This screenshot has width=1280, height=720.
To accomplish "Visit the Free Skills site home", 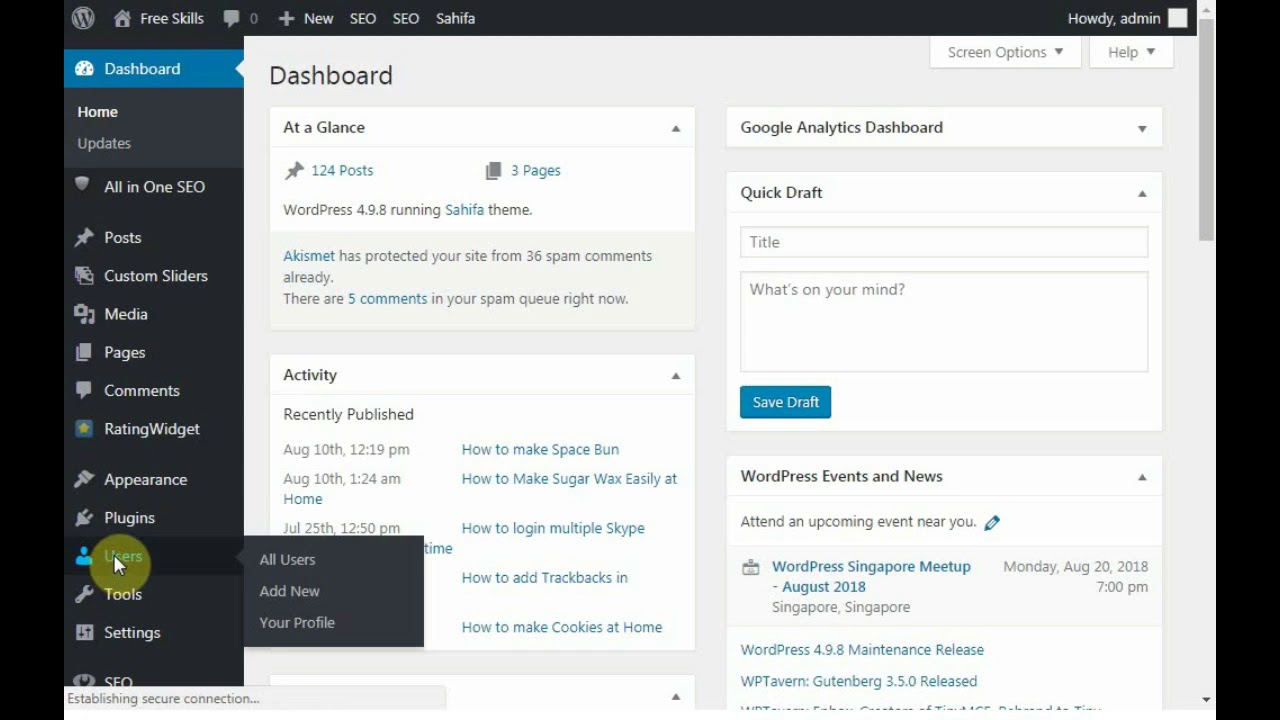I will [x=159, y=18].
